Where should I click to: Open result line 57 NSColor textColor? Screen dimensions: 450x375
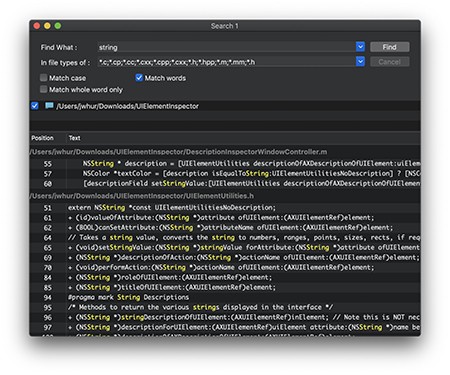225,174
